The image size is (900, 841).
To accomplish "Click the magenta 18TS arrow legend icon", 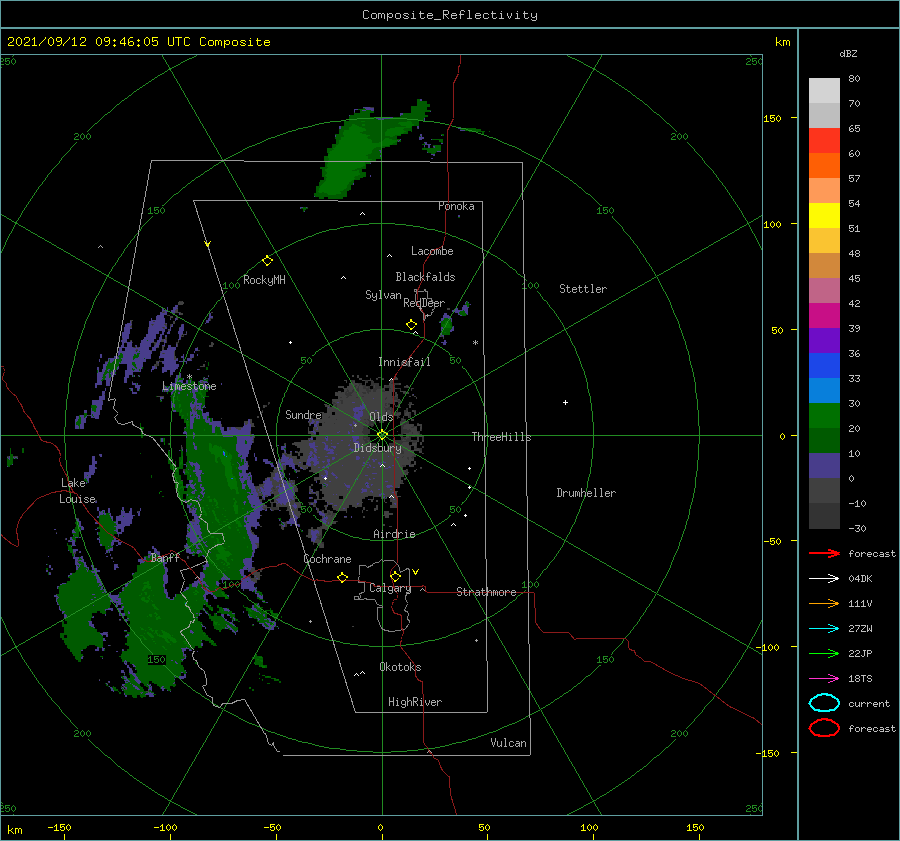I will 824,679.
